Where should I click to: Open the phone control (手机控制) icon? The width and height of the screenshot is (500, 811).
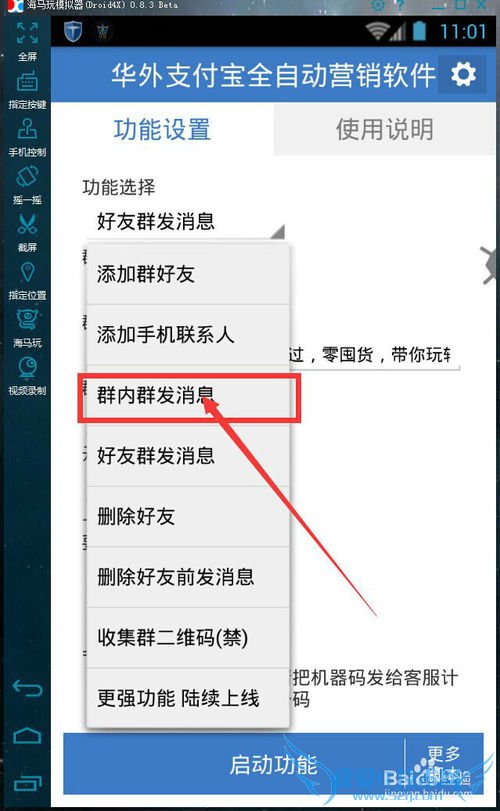click(27, 129)
